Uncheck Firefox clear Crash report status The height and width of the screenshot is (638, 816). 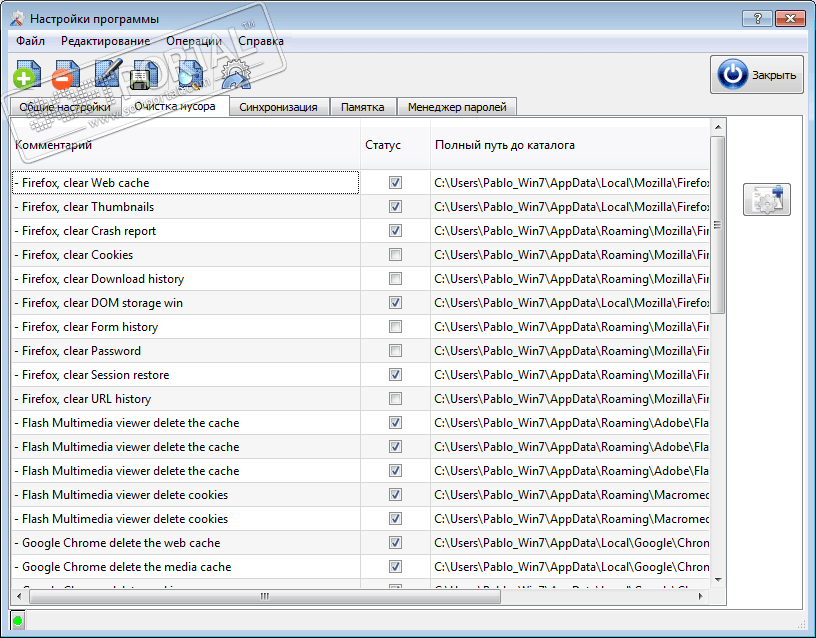pyautogui.click(x=396, y=231)
